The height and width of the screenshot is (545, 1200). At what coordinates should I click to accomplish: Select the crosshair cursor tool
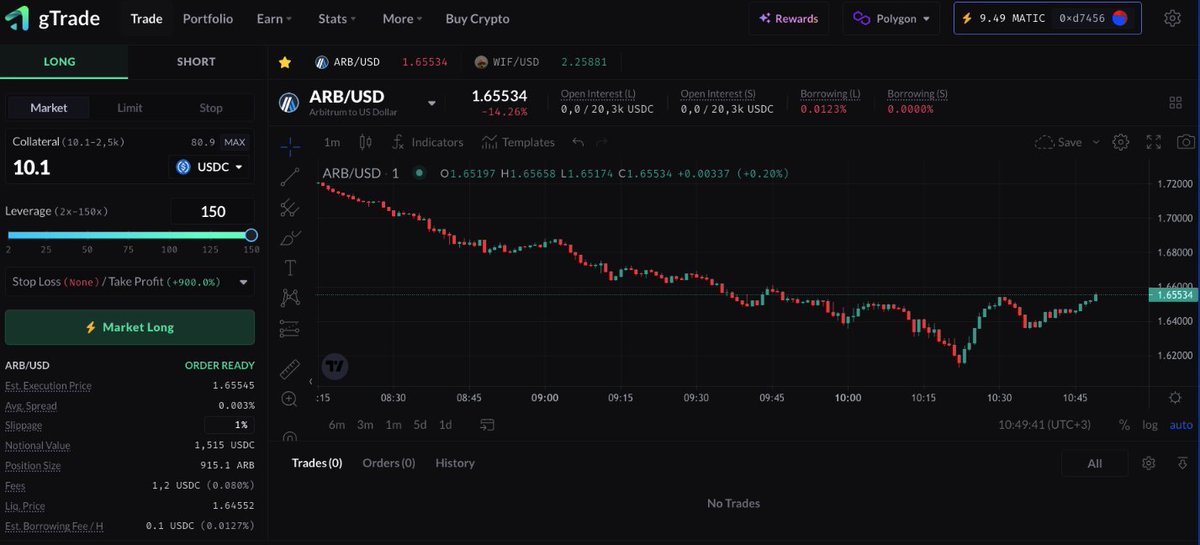[290, 146]
